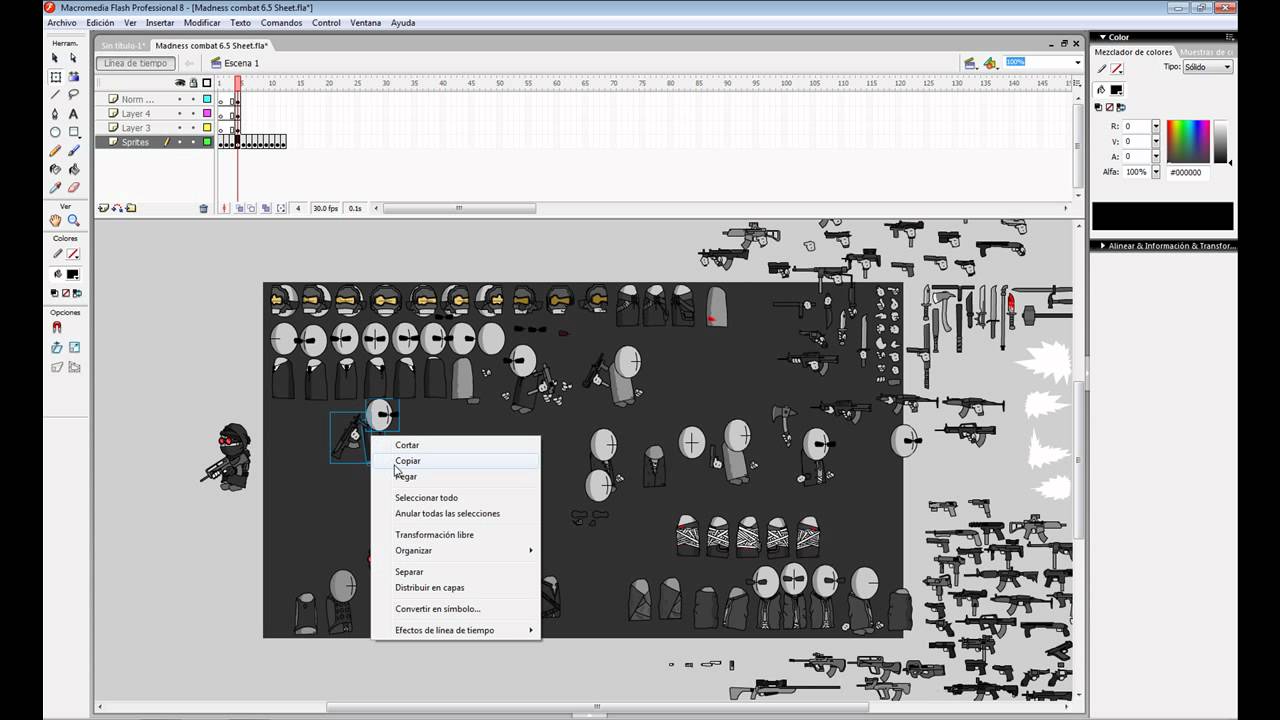The width and height of the screenshot is (1280, 720).
Task: Switch to the Sin título-1 tab
Action: [x=123, y=45]
